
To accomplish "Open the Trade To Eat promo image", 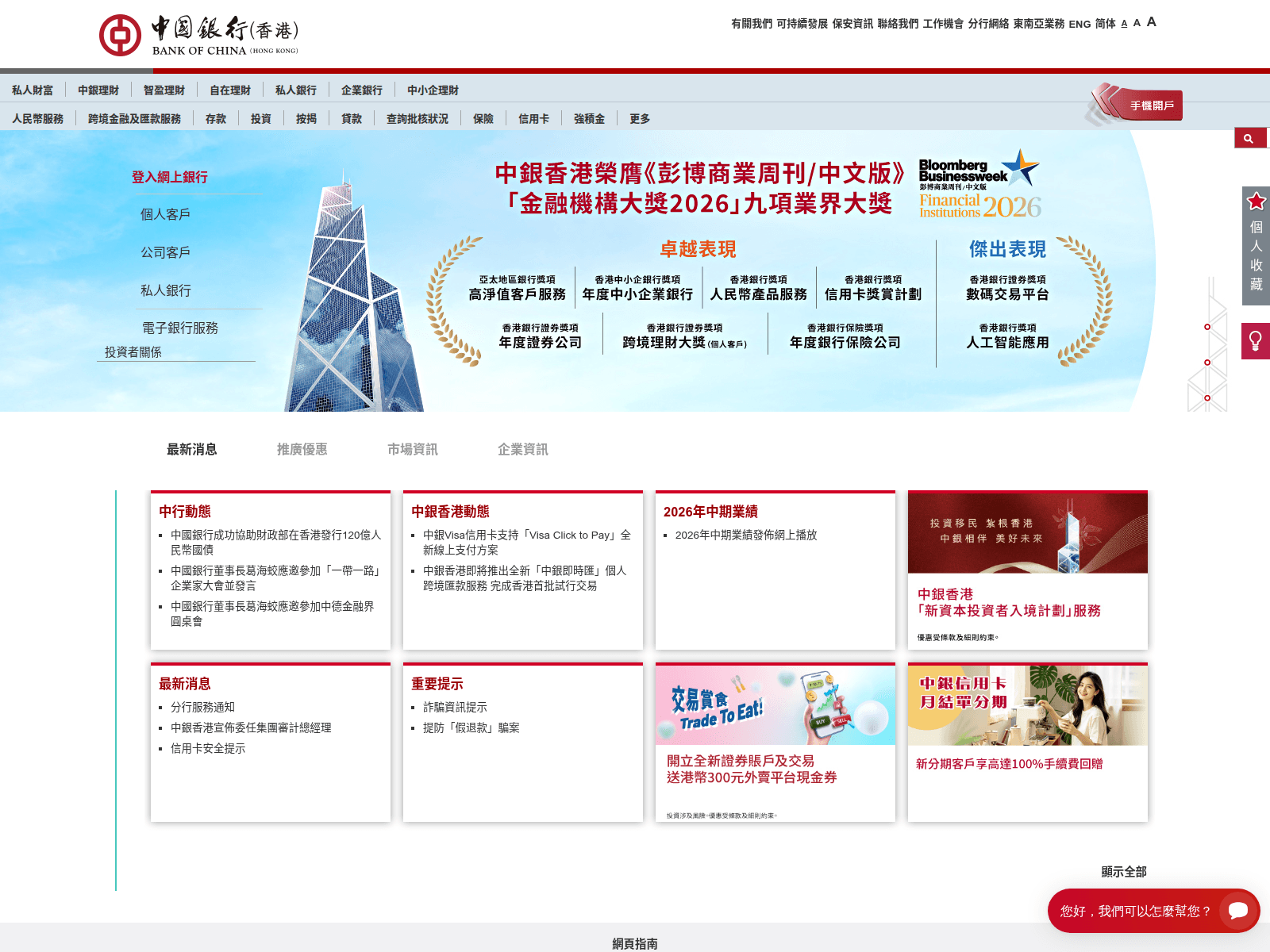I will 775,705.
